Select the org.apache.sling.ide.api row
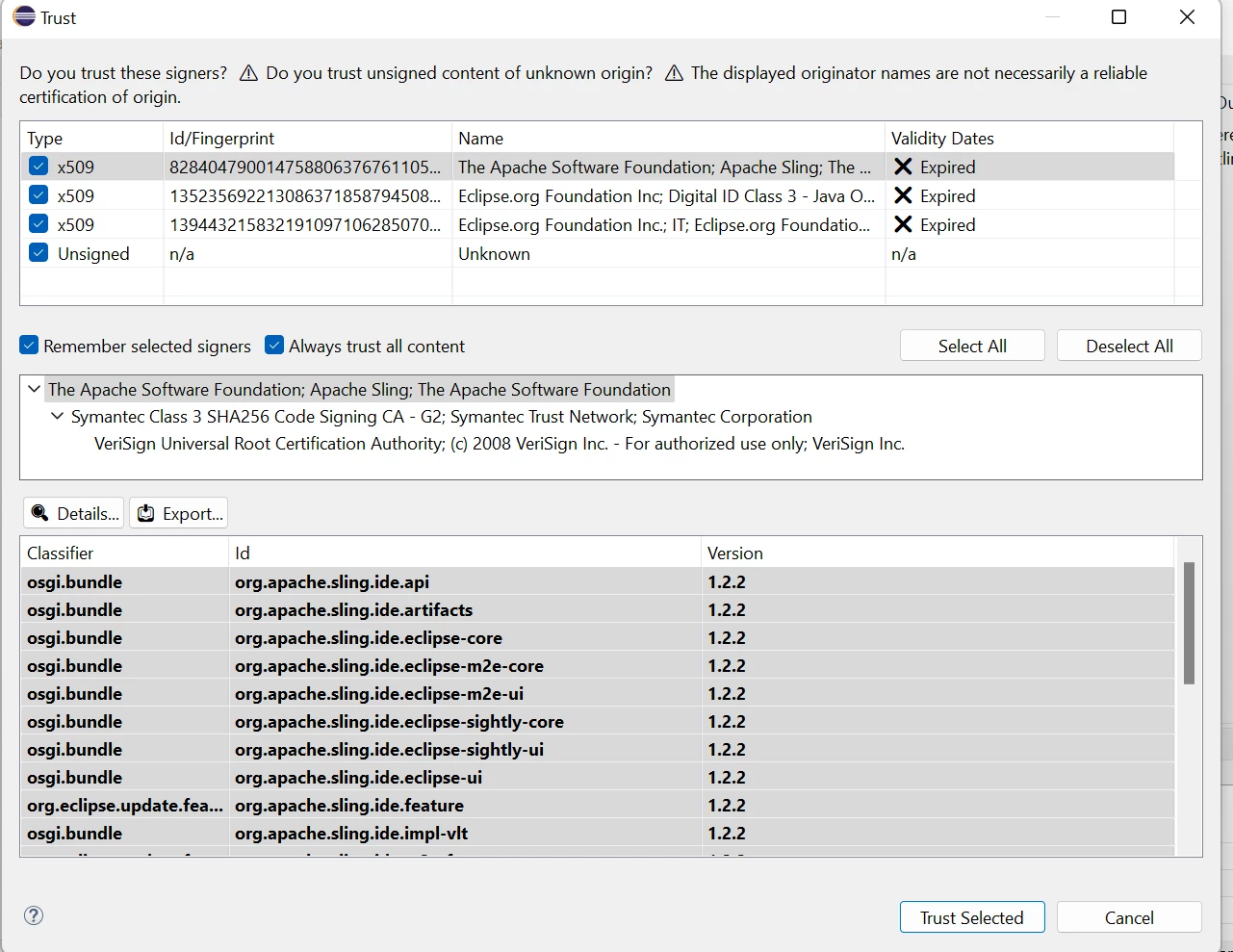The image size is (1233, 952). tap(598, 581)
